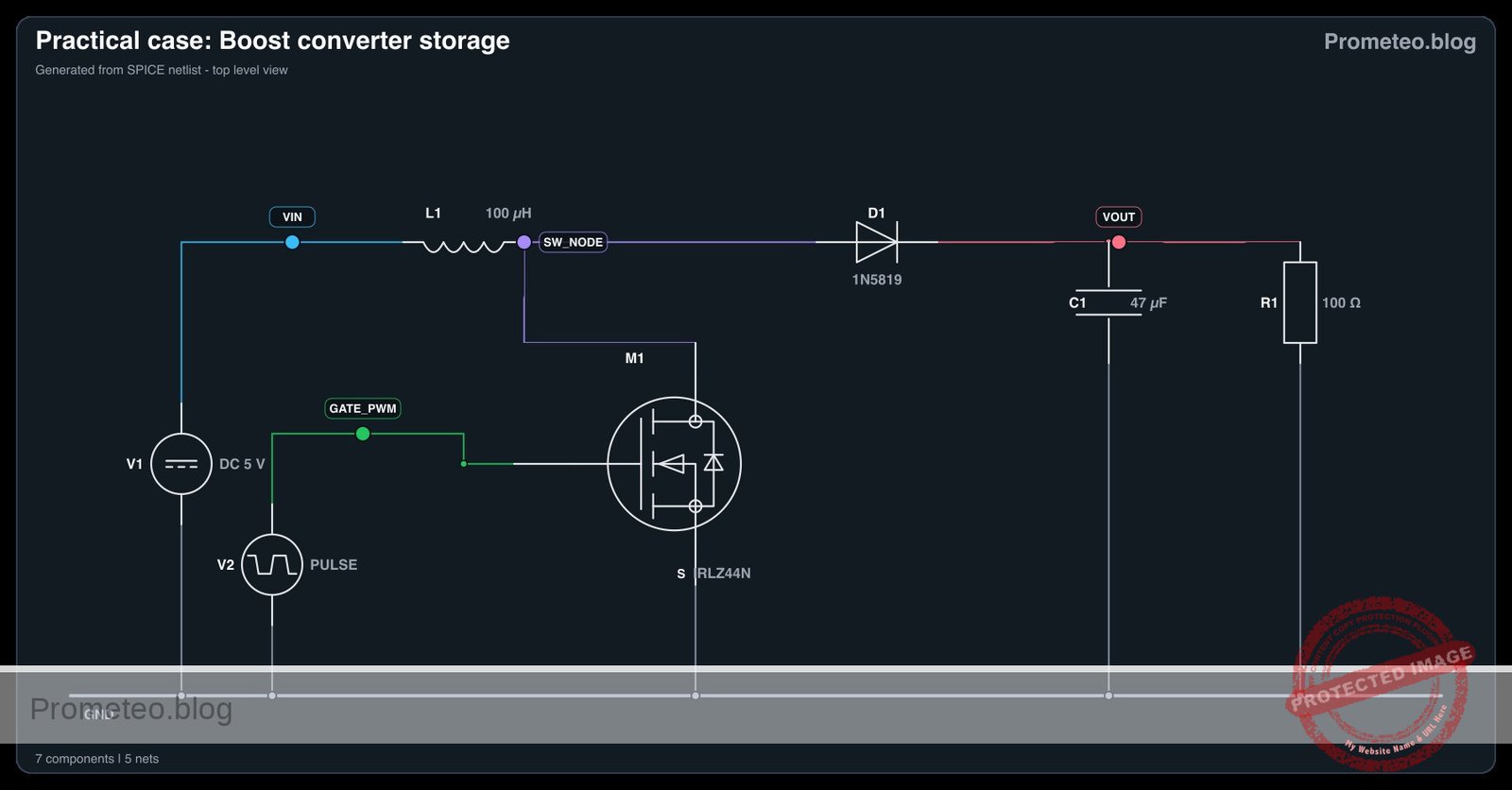Click the blue VIN node dot
Screen dimensions: 1512x790
292,242
